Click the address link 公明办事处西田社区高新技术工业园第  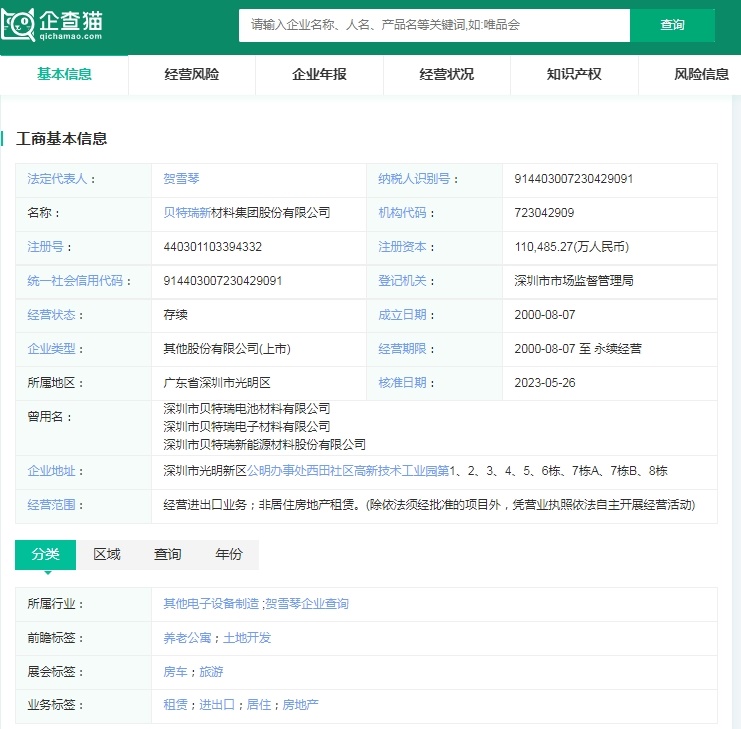click(349, 471)
